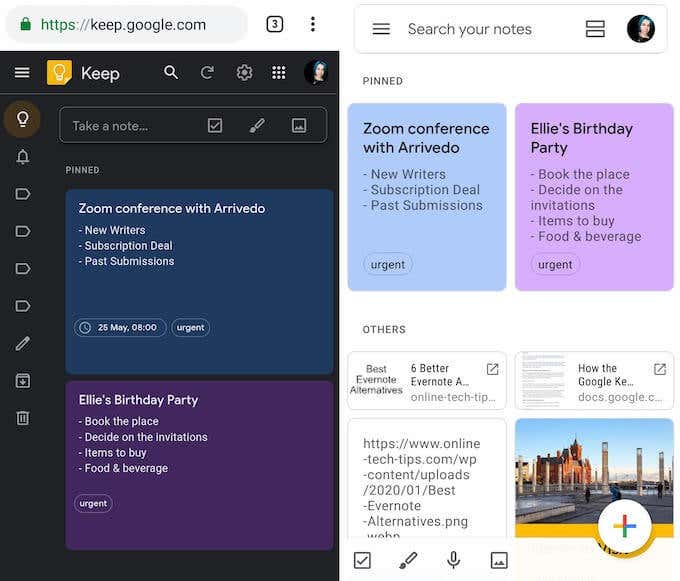Tap microphone voice note in bottom bar
Screen dimensions: 680x581
point(454,560)
